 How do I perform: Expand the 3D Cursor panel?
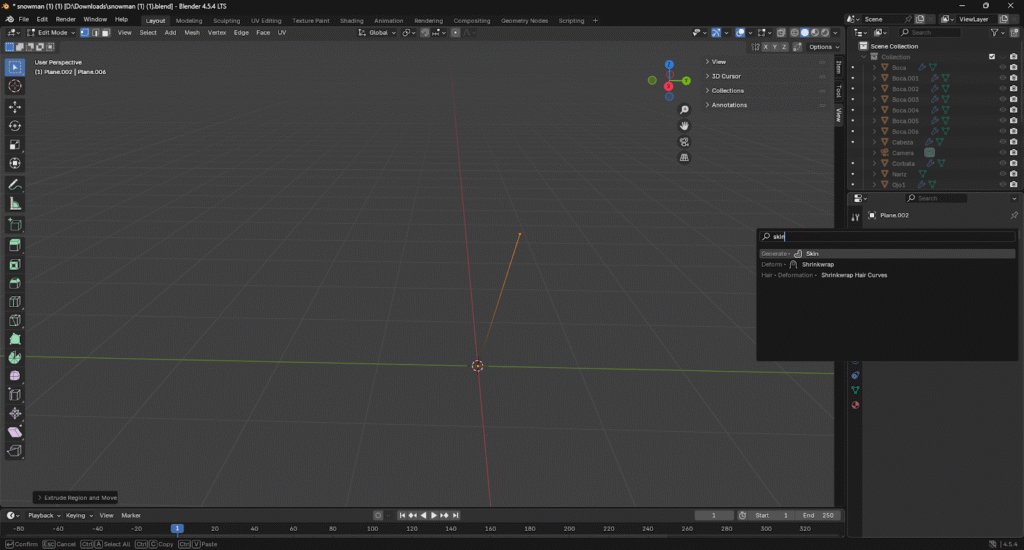coord(726,76)
